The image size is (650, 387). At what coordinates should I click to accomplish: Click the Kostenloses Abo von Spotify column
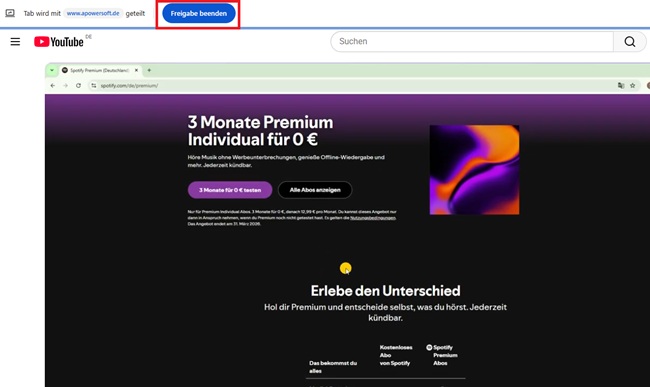[x=396, y=355]
